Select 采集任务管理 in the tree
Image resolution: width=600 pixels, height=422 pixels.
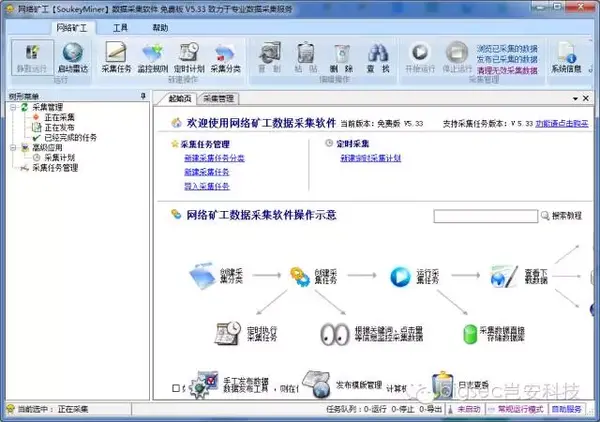point(55,168)
